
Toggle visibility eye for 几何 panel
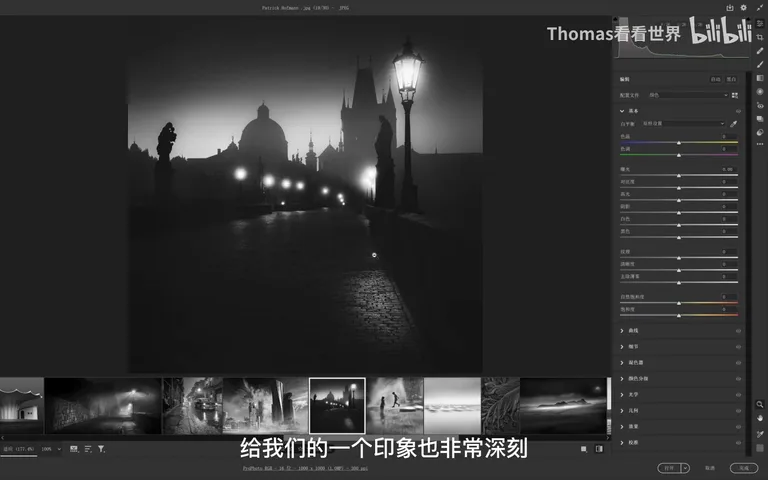coord(738,410)
